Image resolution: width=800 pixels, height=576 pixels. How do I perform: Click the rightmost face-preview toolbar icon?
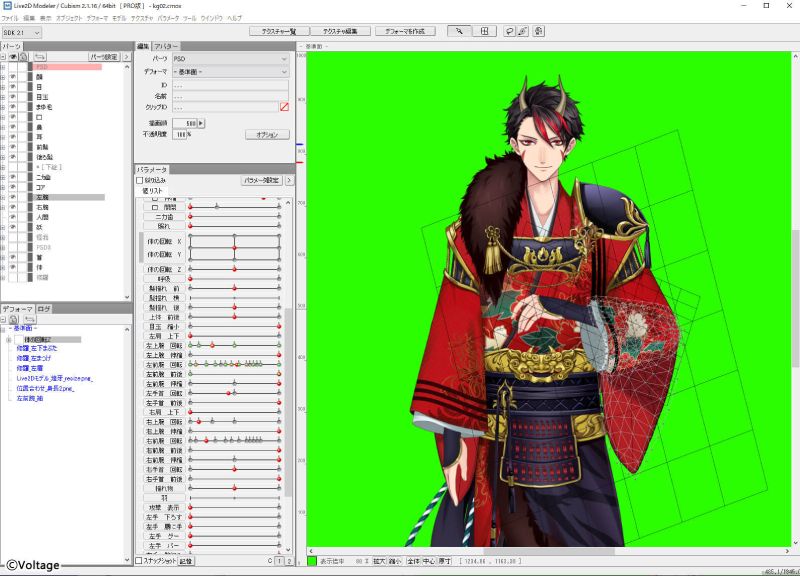tap(539, 31)
